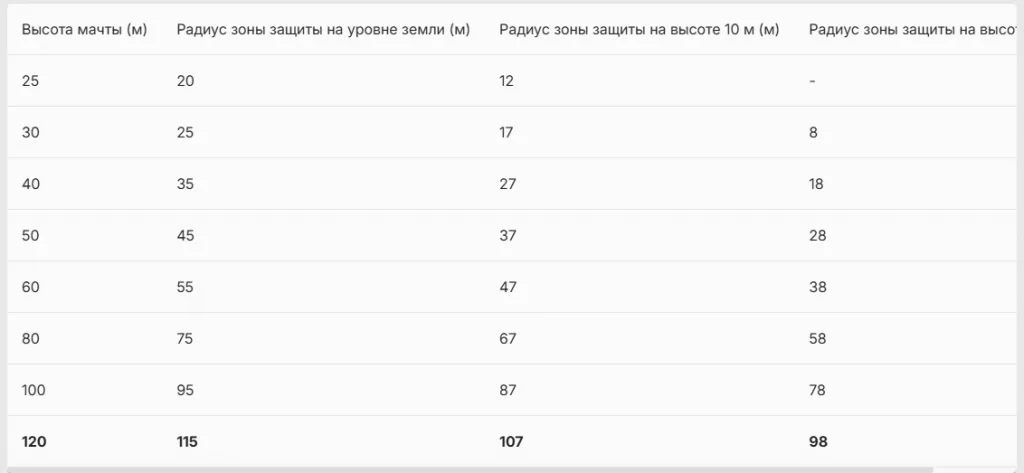Click the cell containing 8
Image resolution: width=1024 pixels, height=473 pixels.
[x=813, y=132]
